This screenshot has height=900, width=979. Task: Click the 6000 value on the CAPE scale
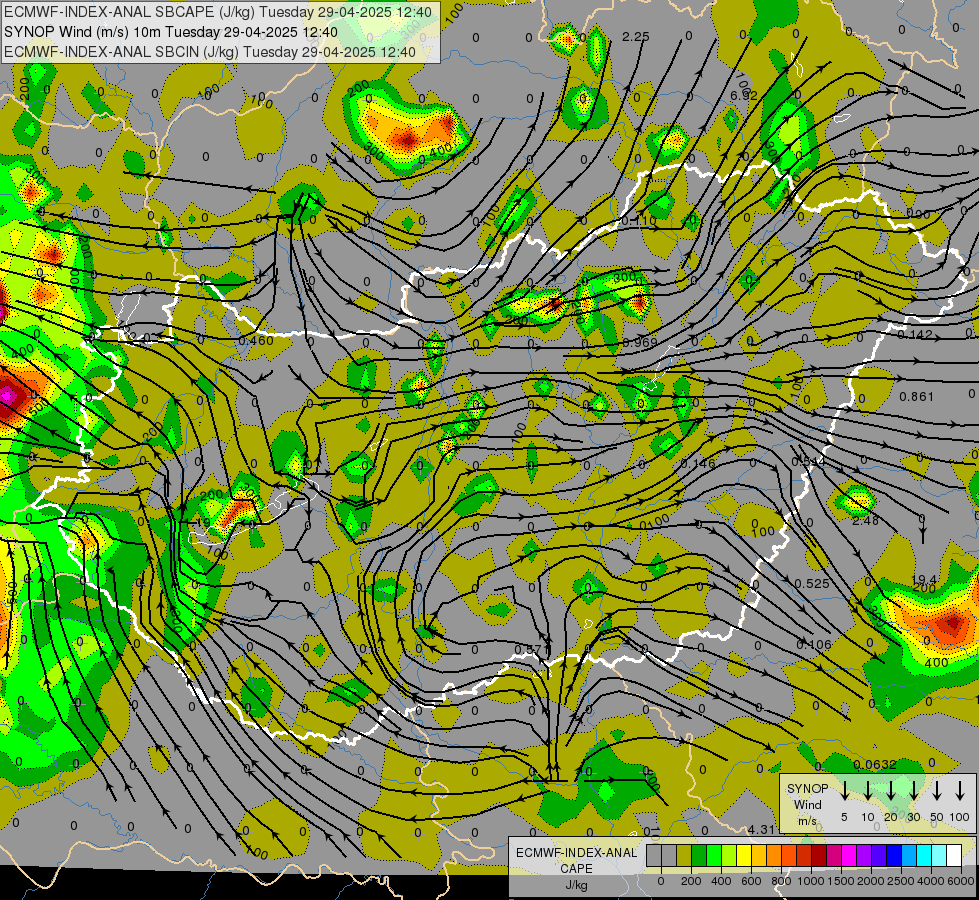961,881
